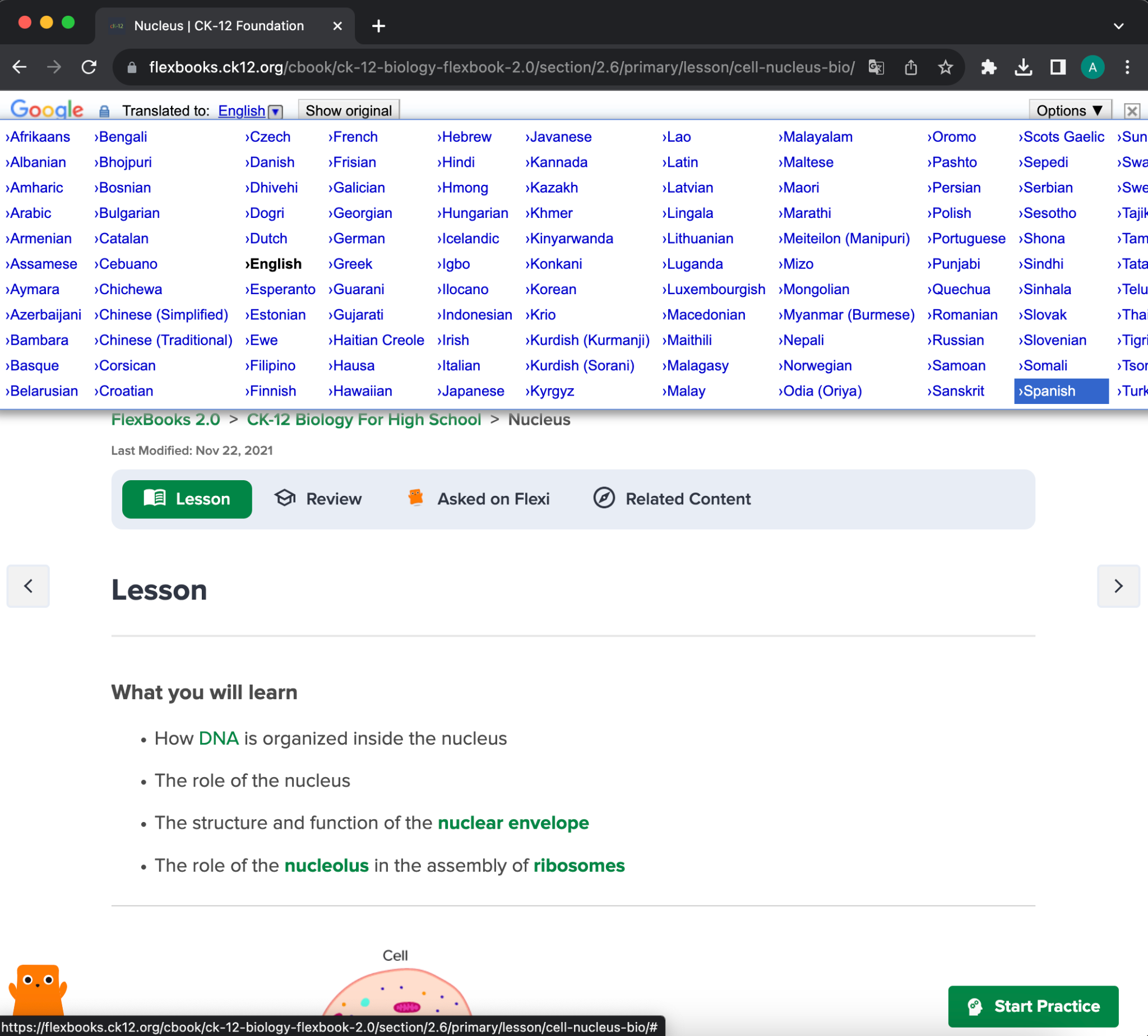Open the FlexBooks 2.0 breadcrumb link
The height and width of the screenshot is (1036, 1148).
coord(165,420)
